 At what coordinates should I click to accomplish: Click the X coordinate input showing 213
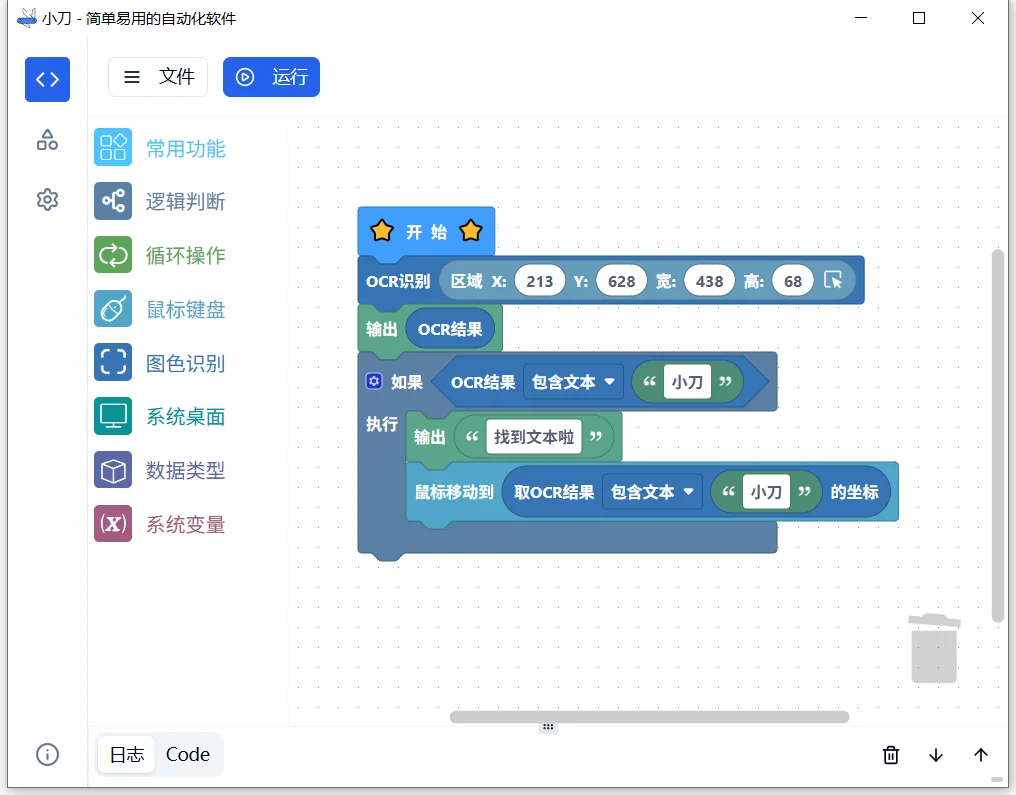(x=540, y=281)
